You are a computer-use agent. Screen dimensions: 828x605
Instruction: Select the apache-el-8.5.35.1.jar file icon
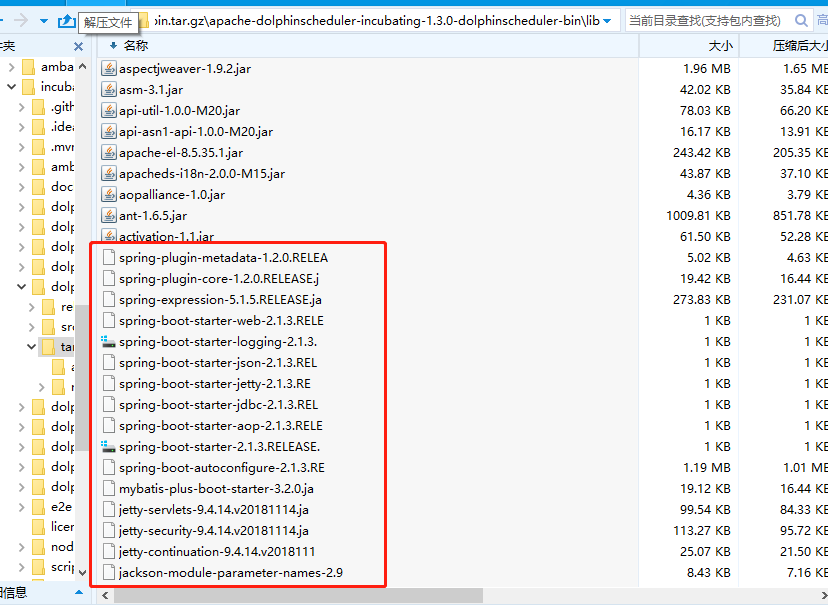point(109,153)
